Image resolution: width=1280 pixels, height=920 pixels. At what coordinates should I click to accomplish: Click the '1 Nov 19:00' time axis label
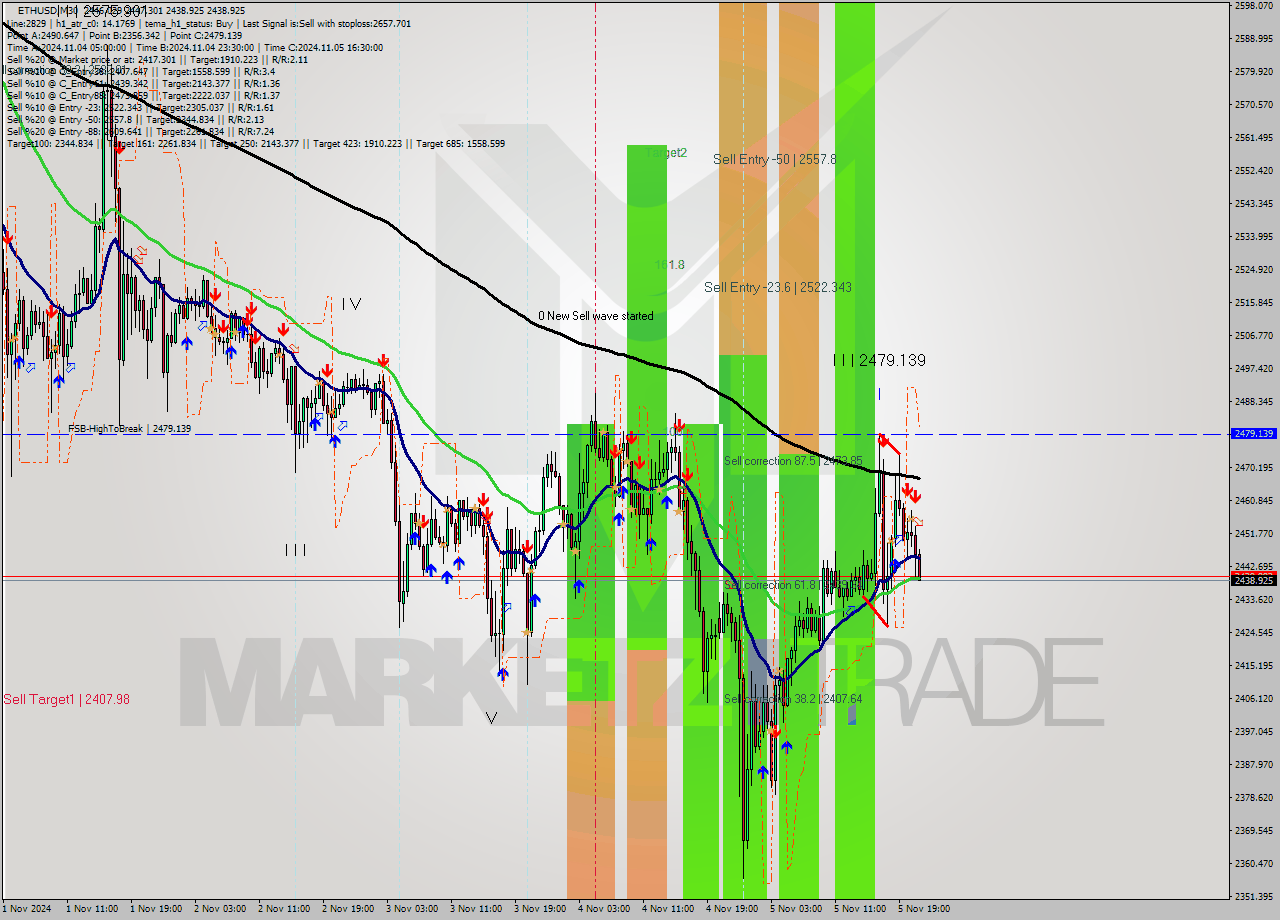coord(156,909)
